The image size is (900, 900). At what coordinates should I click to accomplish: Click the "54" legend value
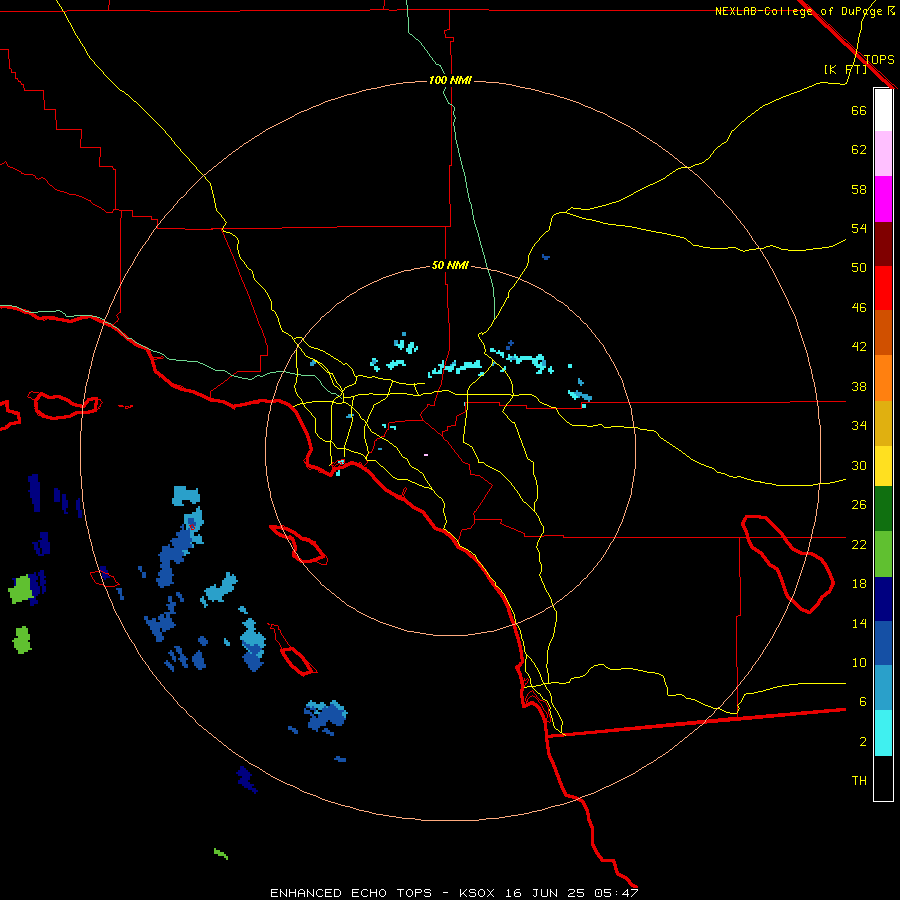click(859, 228)
